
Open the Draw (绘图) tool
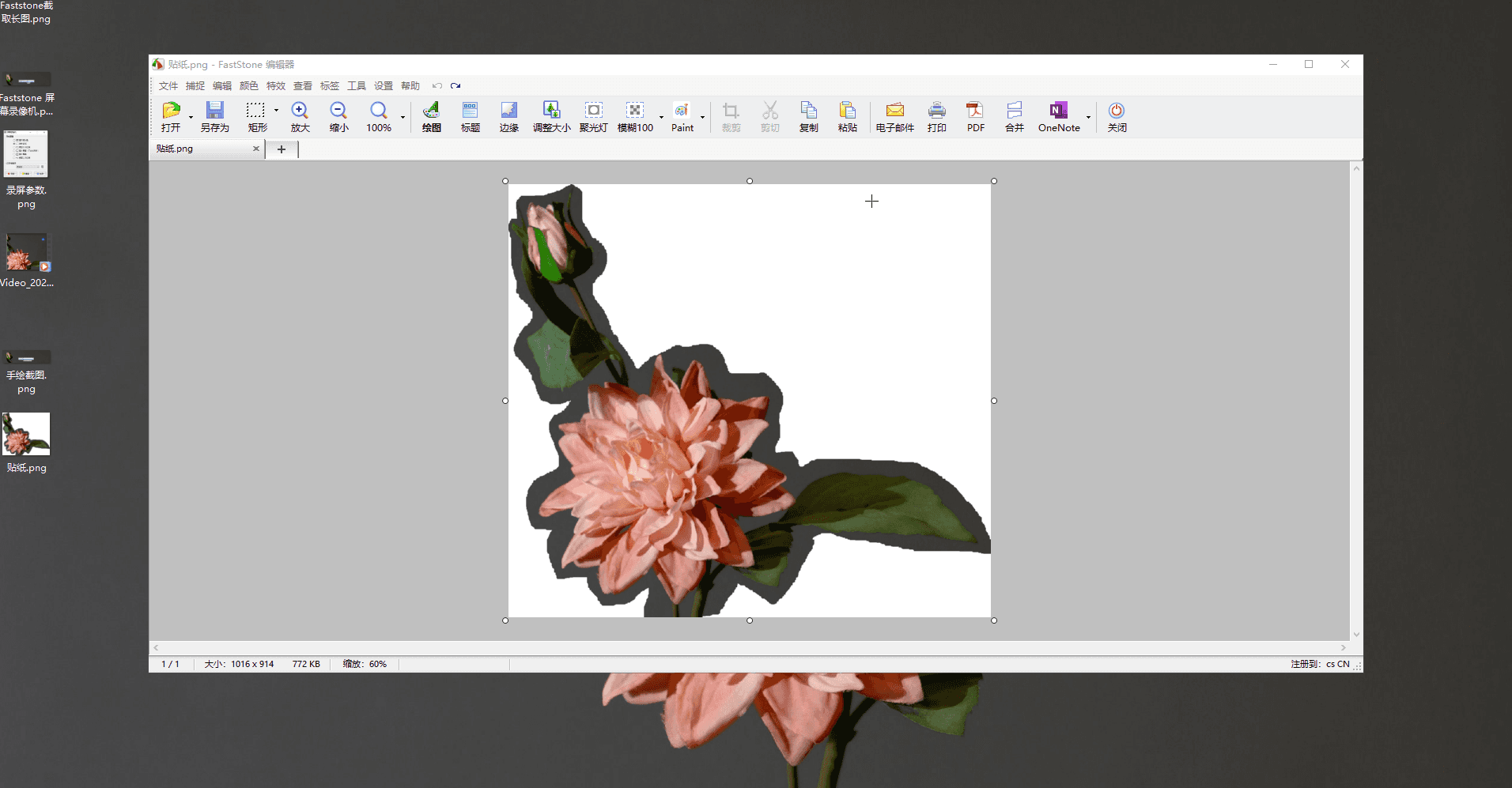pos(431,116)
